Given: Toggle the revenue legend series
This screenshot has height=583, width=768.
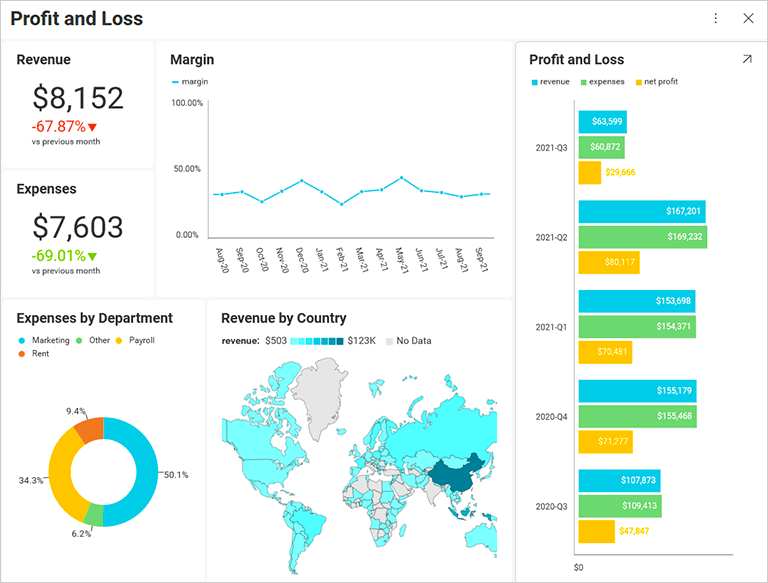Looking at the screenshot, I should point(550,82).
